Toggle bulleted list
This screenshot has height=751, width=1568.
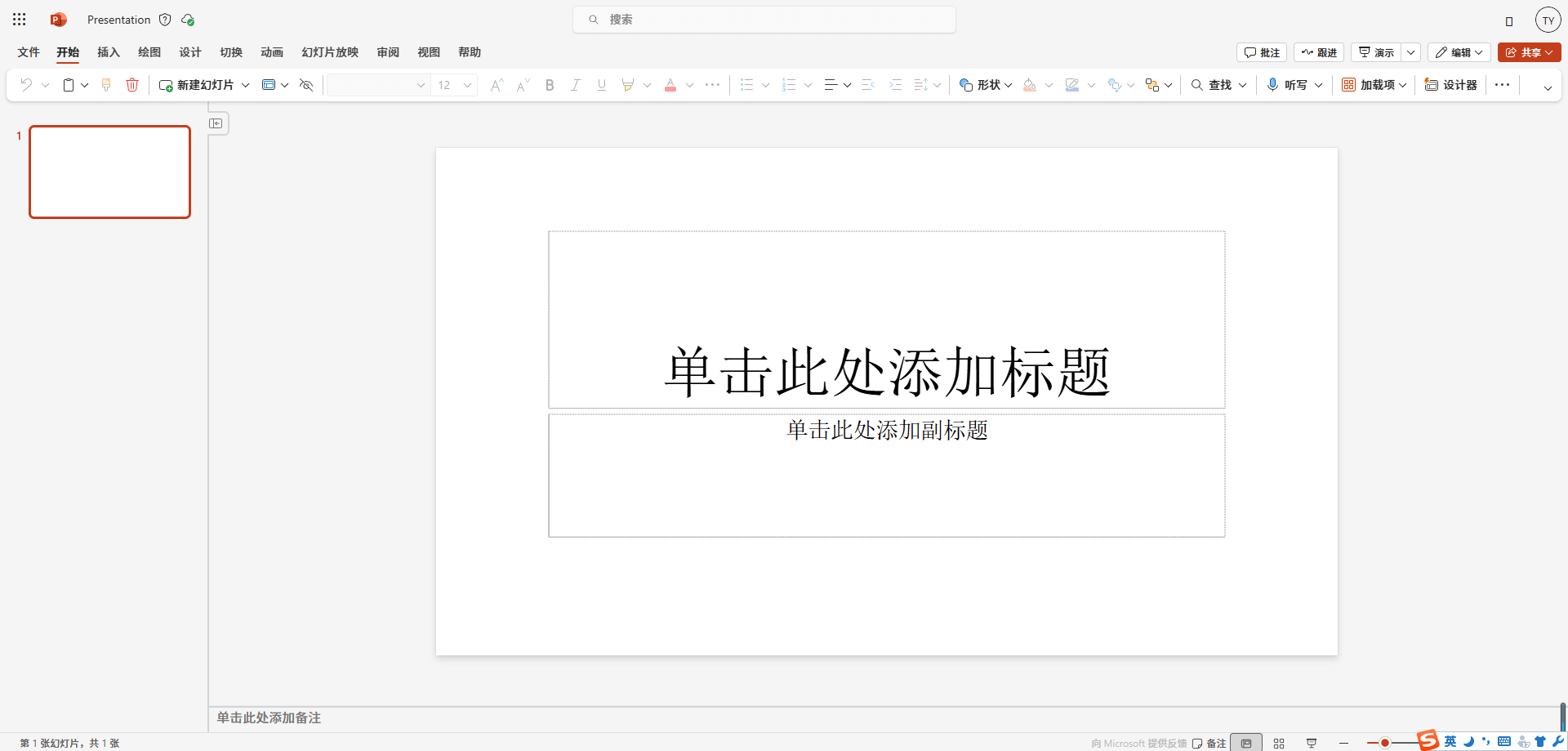[746, 85]
